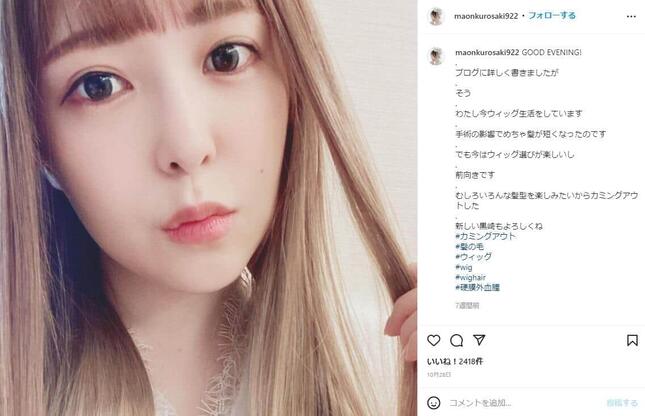Image resolution: width=645 pixels, height=416 pixels.
Task: Open the selfie photo of the post
Action: (x=209, y=208)
